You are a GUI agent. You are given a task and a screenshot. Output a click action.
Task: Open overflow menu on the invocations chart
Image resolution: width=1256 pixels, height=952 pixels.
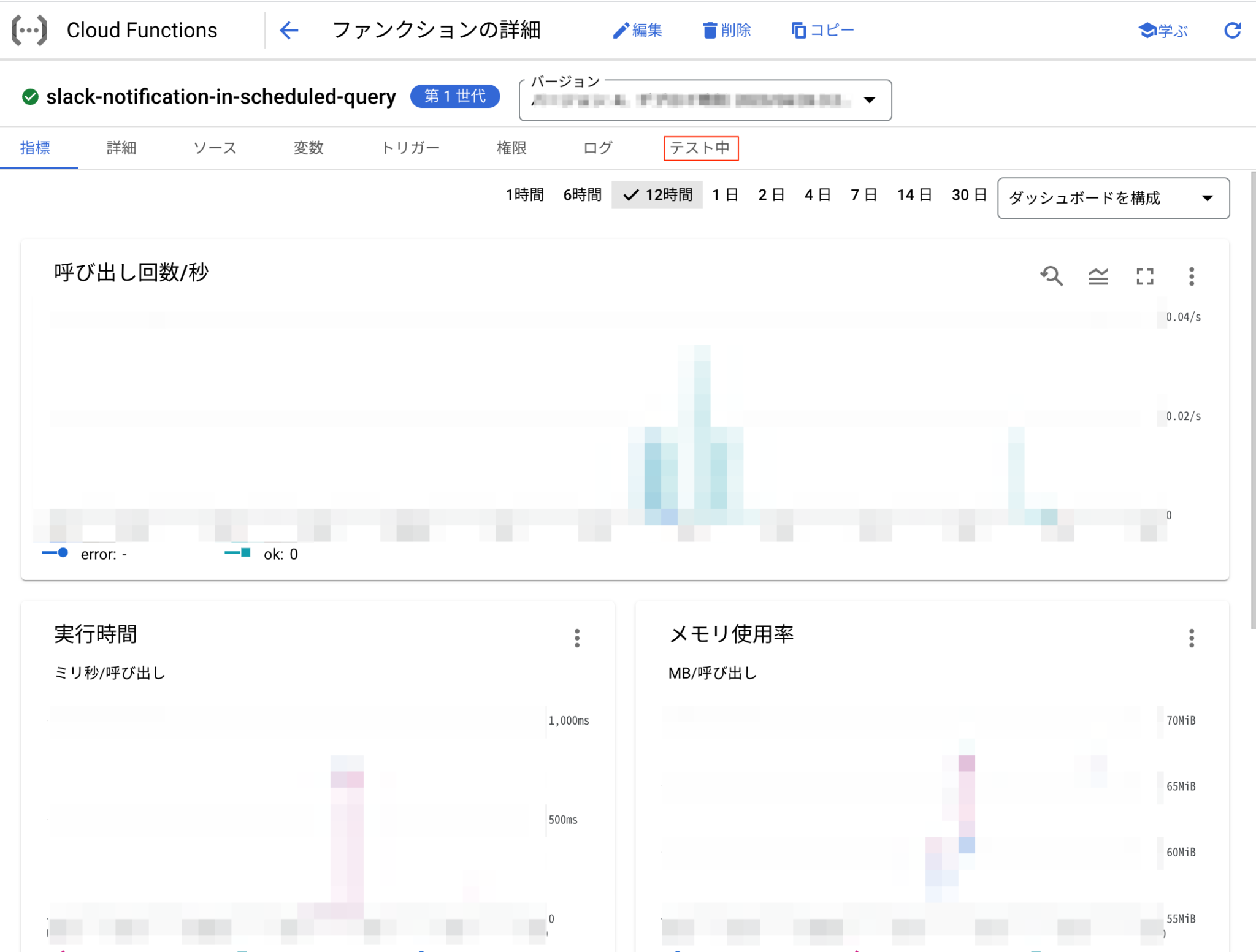click(1192, 276)
